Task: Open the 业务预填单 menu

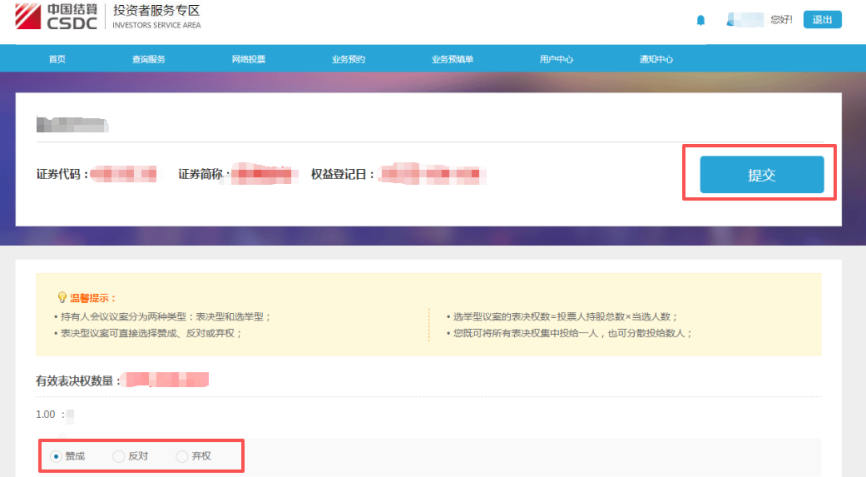Action: pos(452,59)
